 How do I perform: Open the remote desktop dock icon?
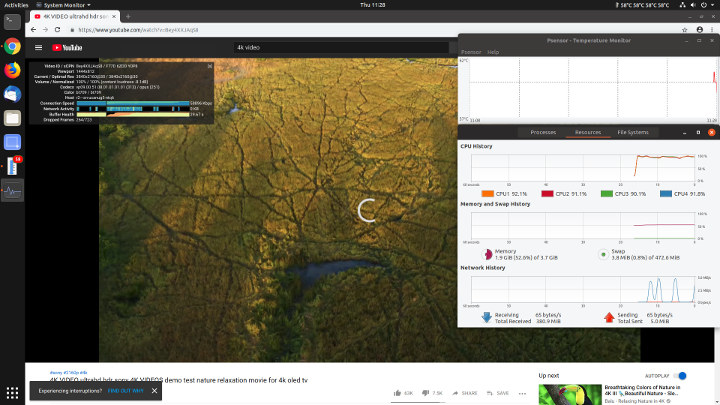coord(12,142)
